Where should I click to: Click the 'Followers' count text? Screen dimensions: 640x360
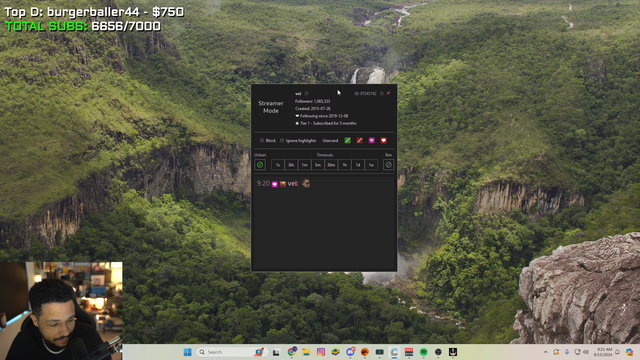point(312,101)
